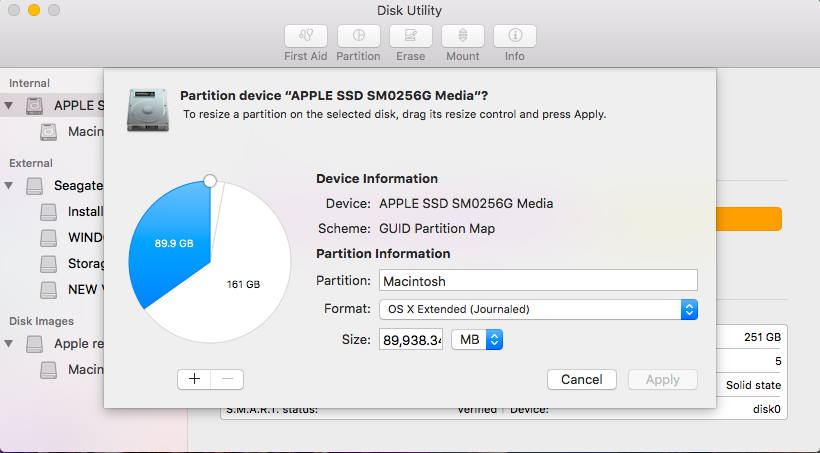The height and width of the screenshot is (453, 820).
Task: Add a partition with the plus button
Action: 194,379
